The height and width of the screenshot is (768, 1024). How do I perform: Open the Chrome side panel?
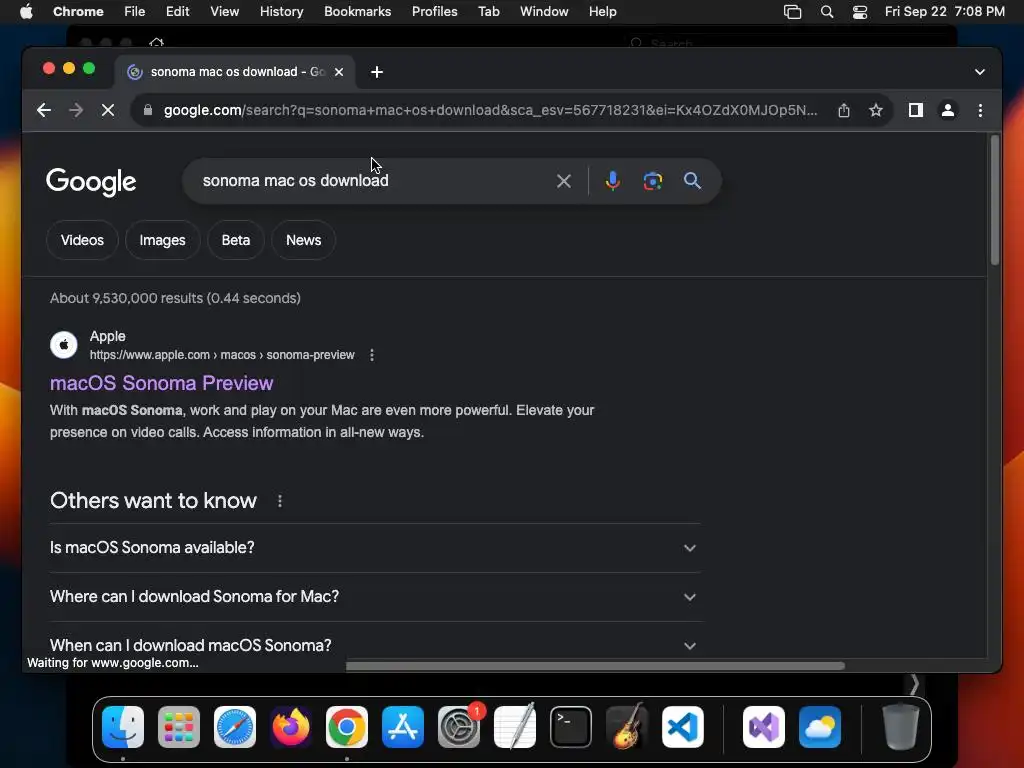[x=916, y=110]
